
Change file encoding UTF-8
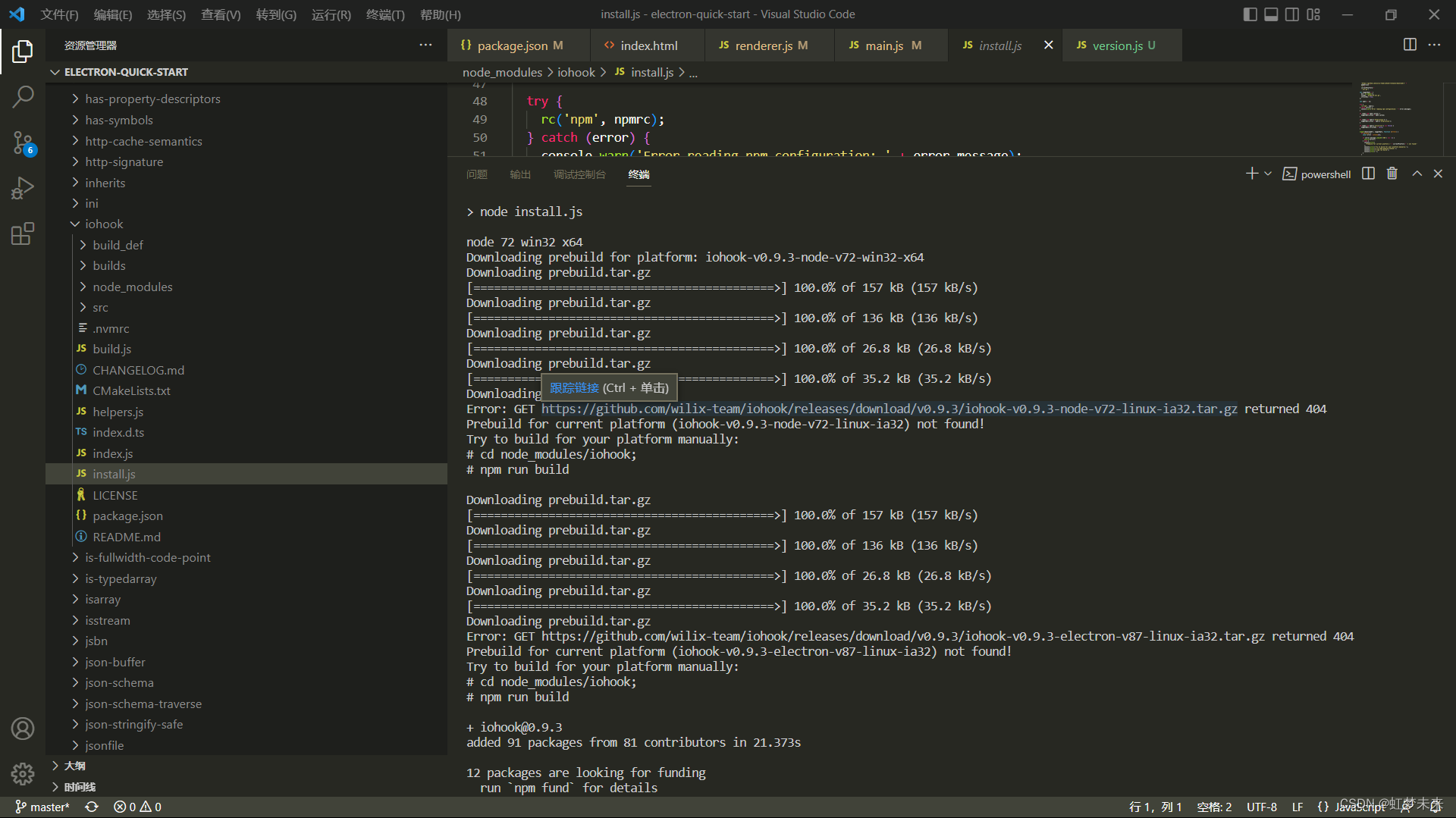point(1262,807)
